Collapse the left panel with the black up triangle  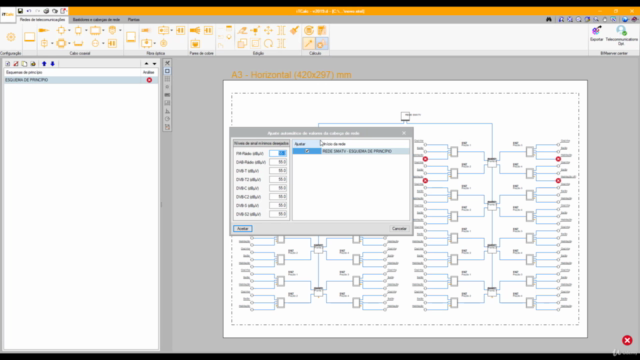coord(147,64)
